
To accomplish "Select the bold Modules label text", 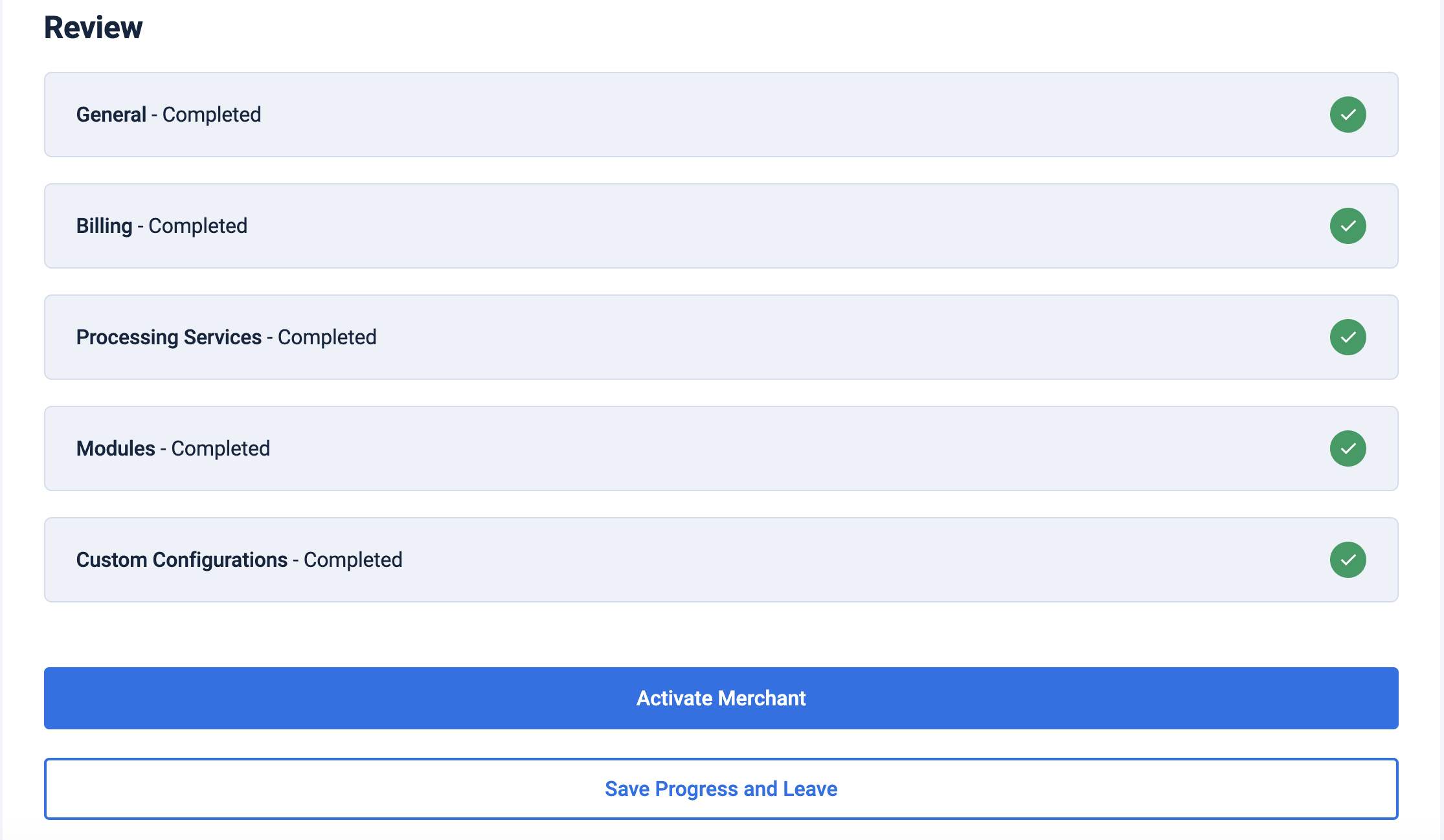I will click(115, 448).
